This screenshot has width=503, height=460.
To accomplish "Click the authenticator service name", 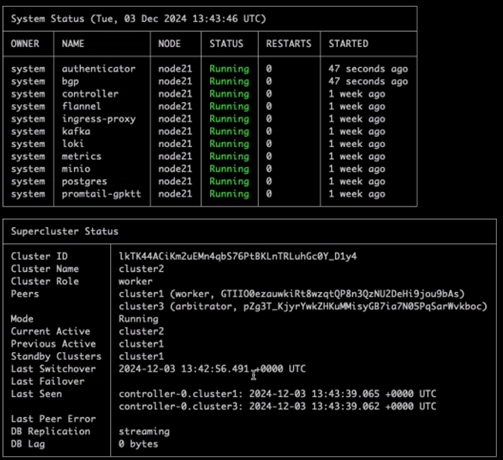I will (x=99, y=69).
